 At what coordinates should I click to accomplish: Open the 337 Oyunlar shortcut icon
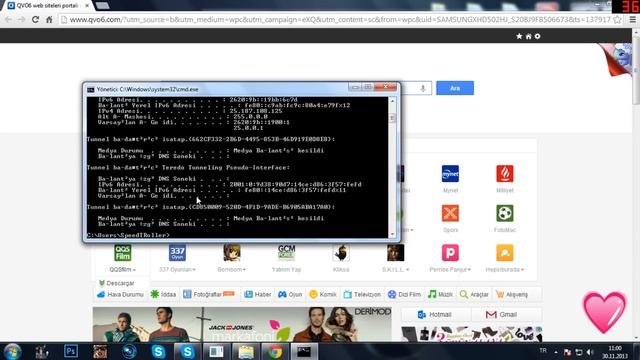pyautogui.click(x=177, y=253)
